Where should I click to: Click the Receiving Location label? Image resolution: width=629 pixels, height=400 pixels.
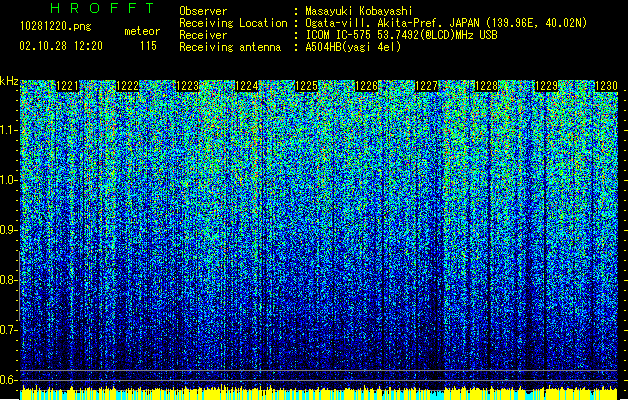(x=233, y=23)
